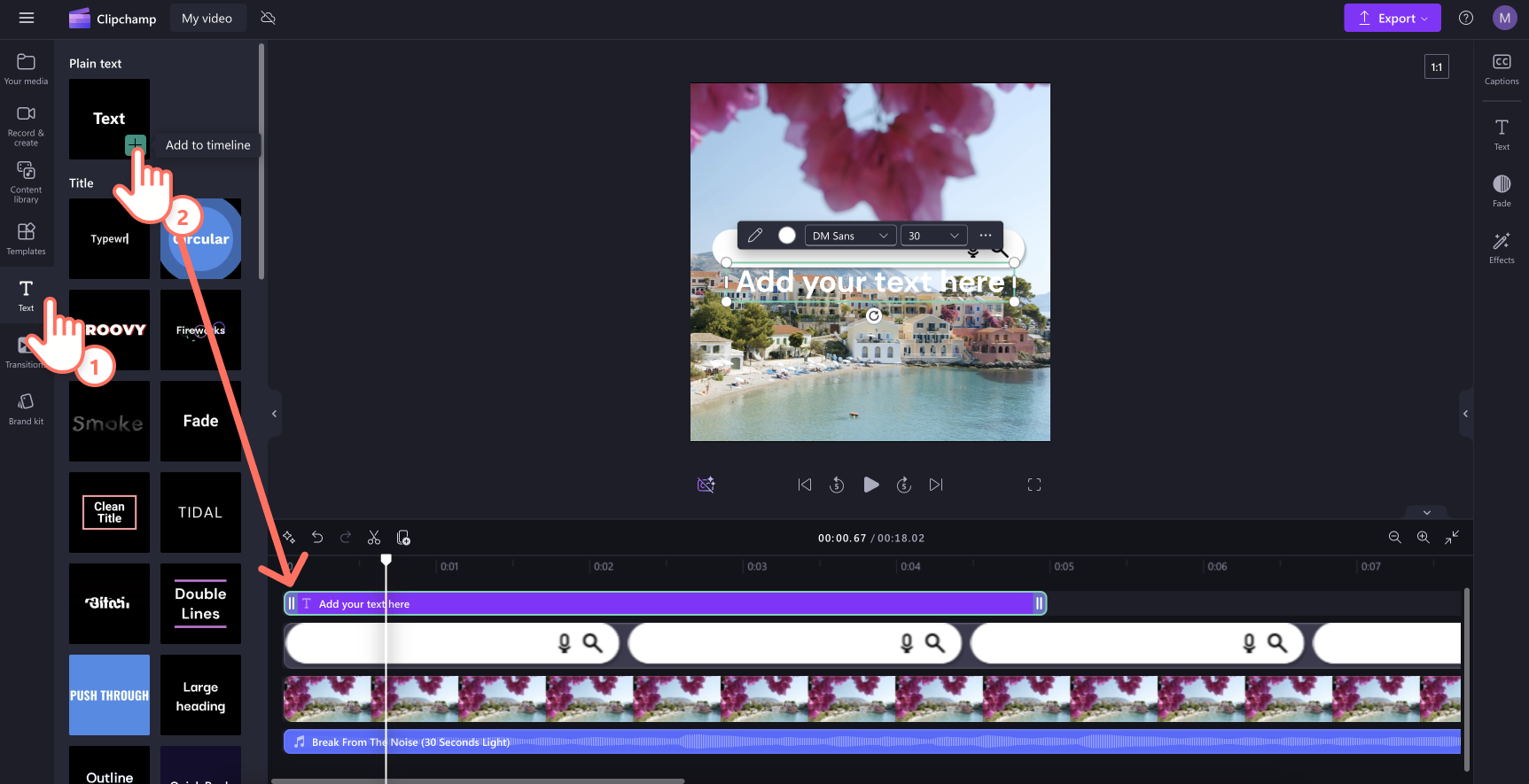This screenshot has height=784, width=1529.
Task: Open Text properties on right sidebar
Action: 1502,134
